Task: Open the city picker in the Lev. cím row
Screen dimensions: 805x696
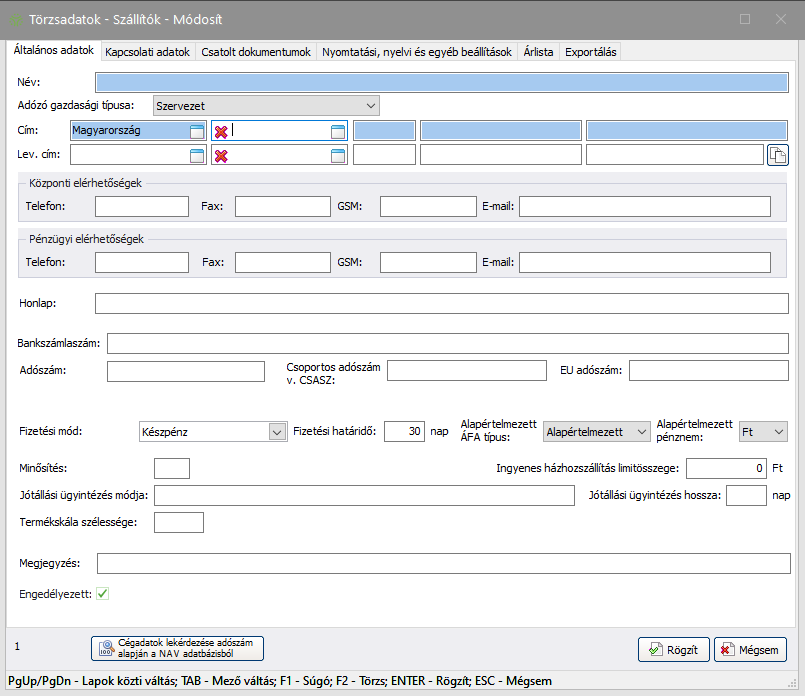Action: click(x=338, y=155)
